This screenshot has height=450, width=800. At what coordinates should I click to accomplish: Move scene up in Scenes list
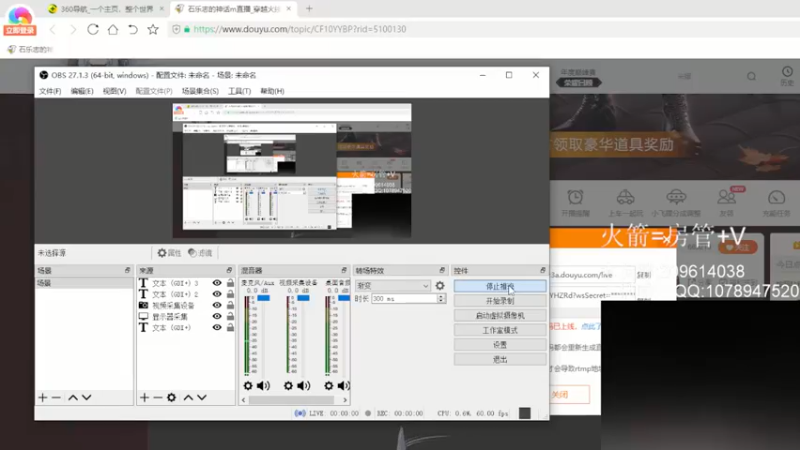point(73,397)
